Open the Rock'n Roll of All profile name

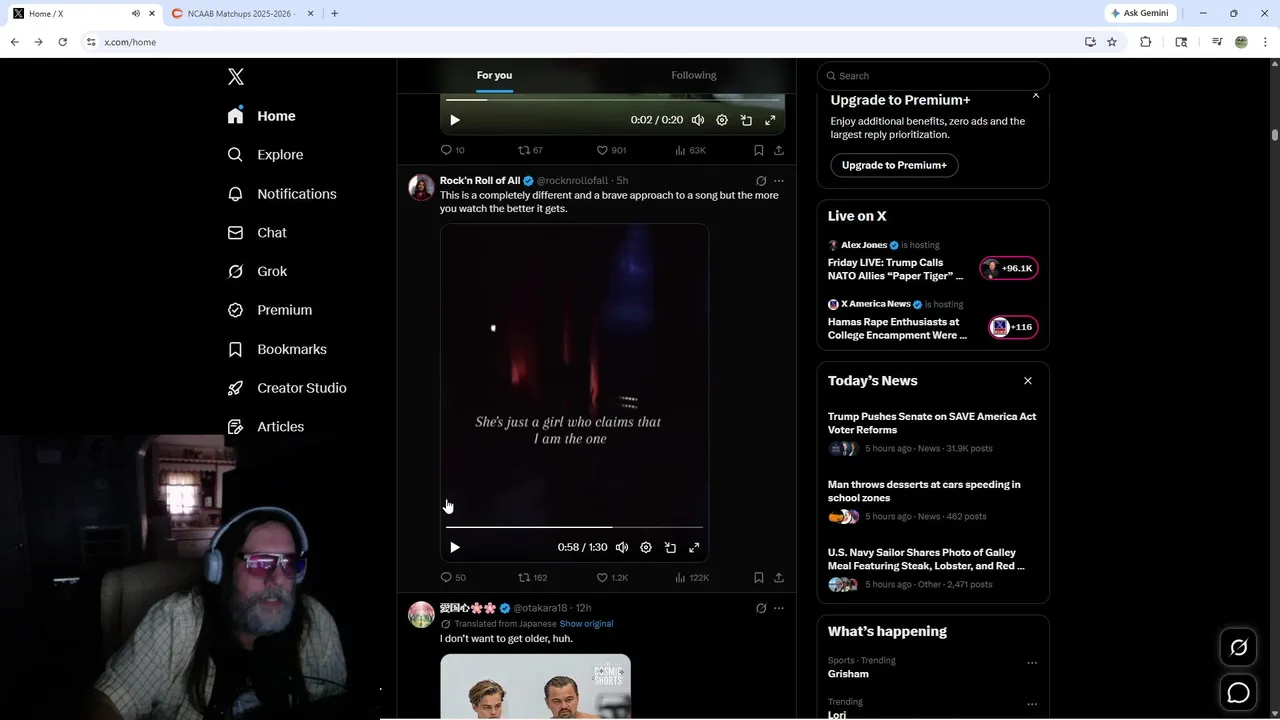(480, 181)
